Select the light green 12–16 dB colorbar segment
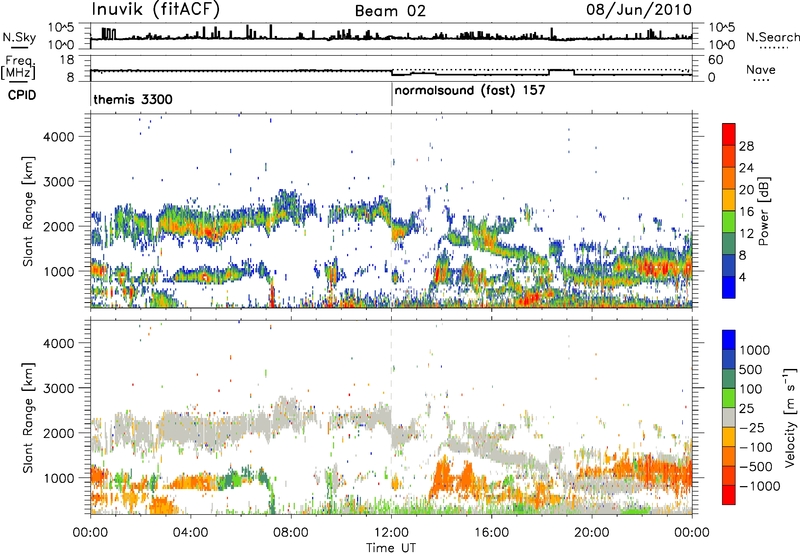This screenshot has height=554, width=800. pos(729,222)
